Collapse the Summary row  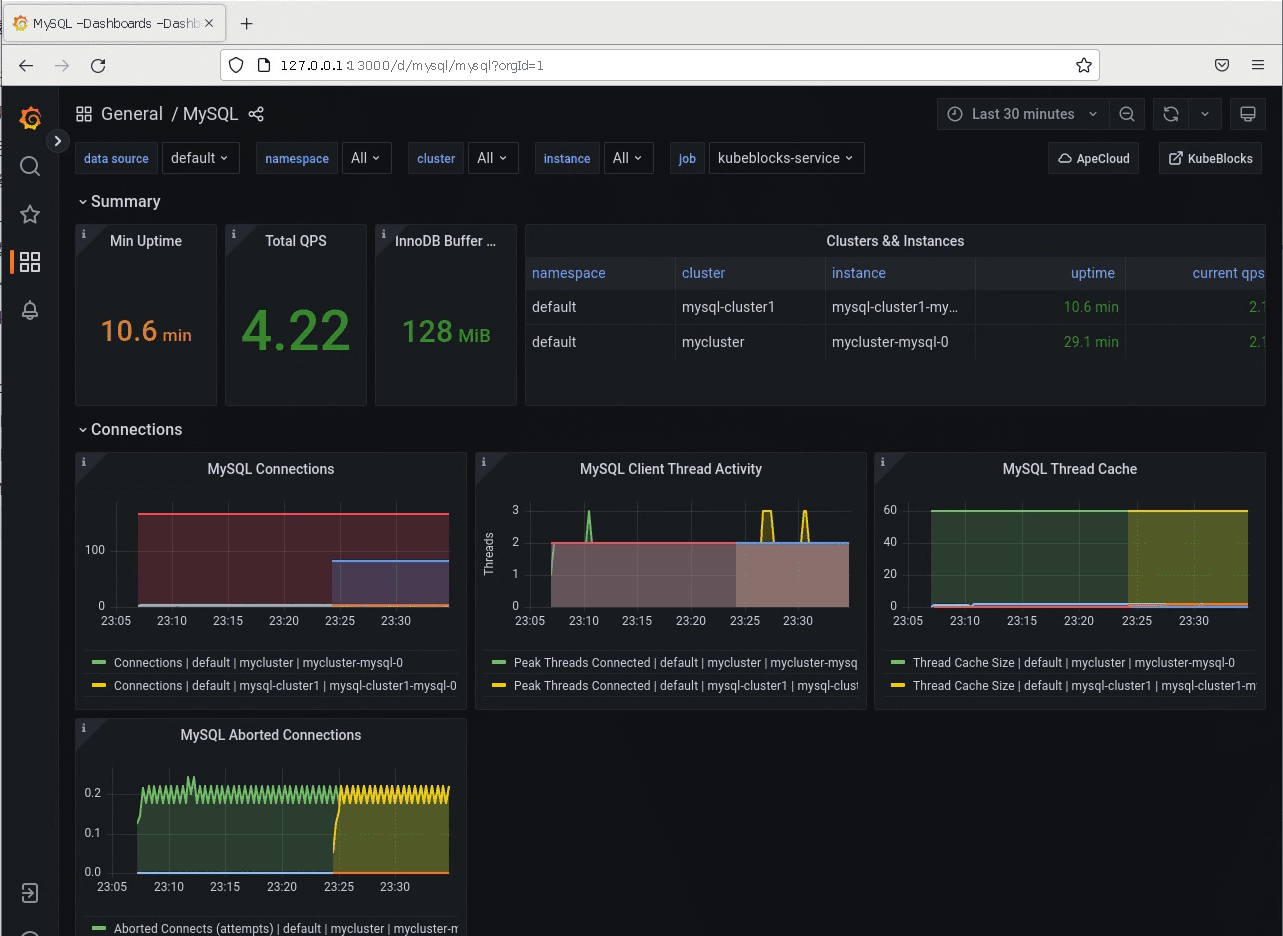tap(119, 202)
